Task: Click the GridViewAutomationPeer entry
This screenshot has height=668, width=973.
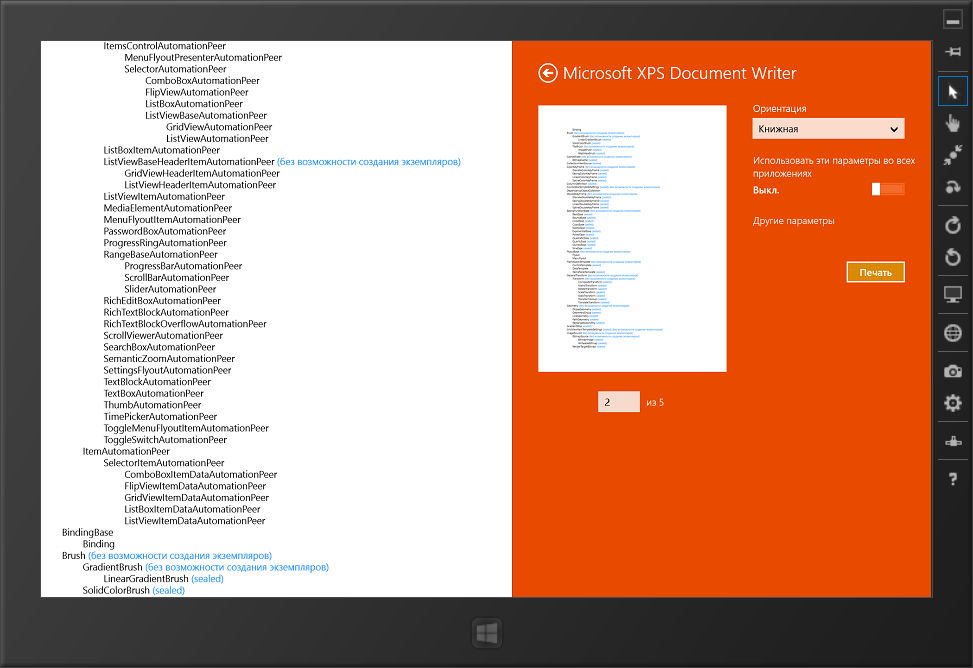Action: coord(219,127)
